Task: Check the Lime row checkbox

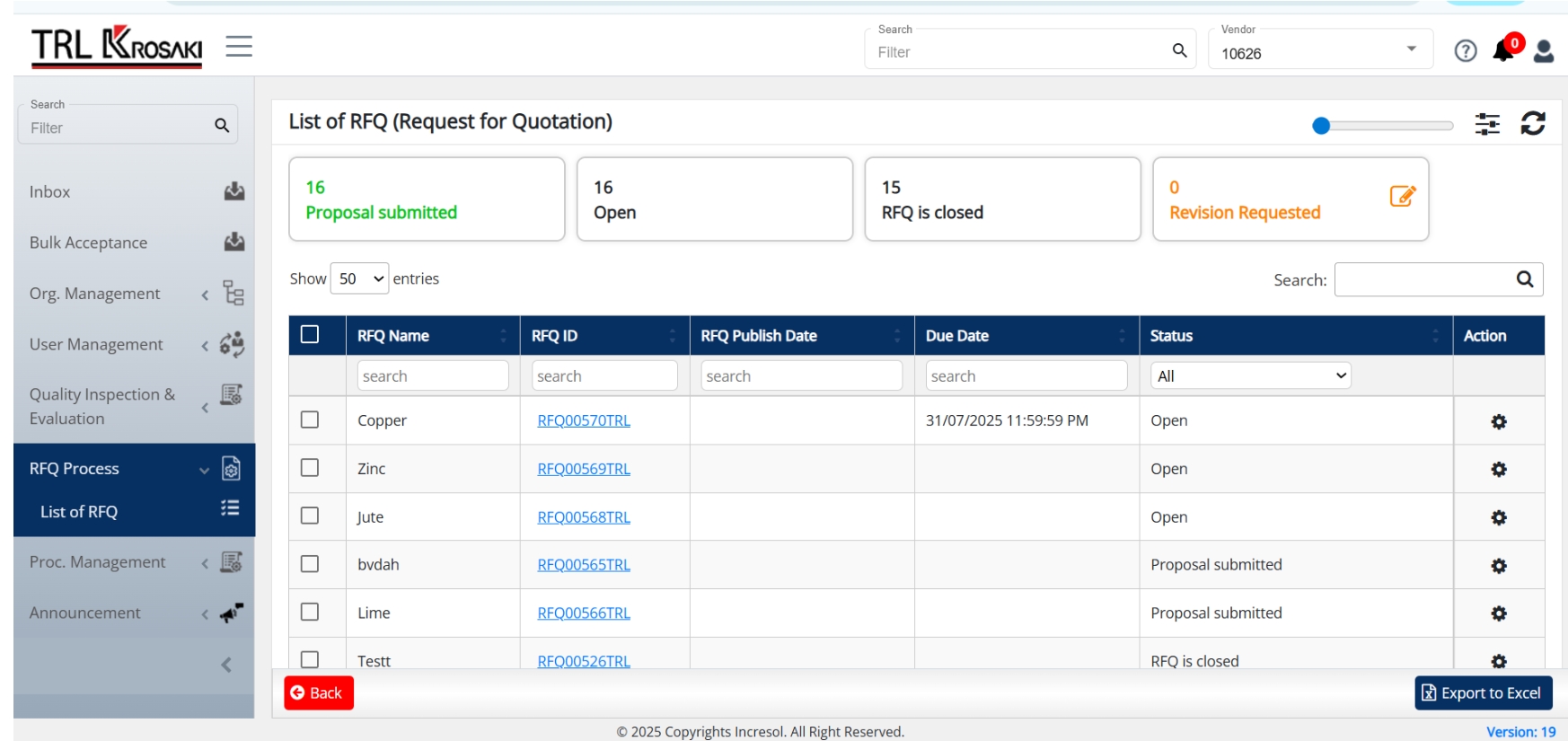Action: coord(310,612)
